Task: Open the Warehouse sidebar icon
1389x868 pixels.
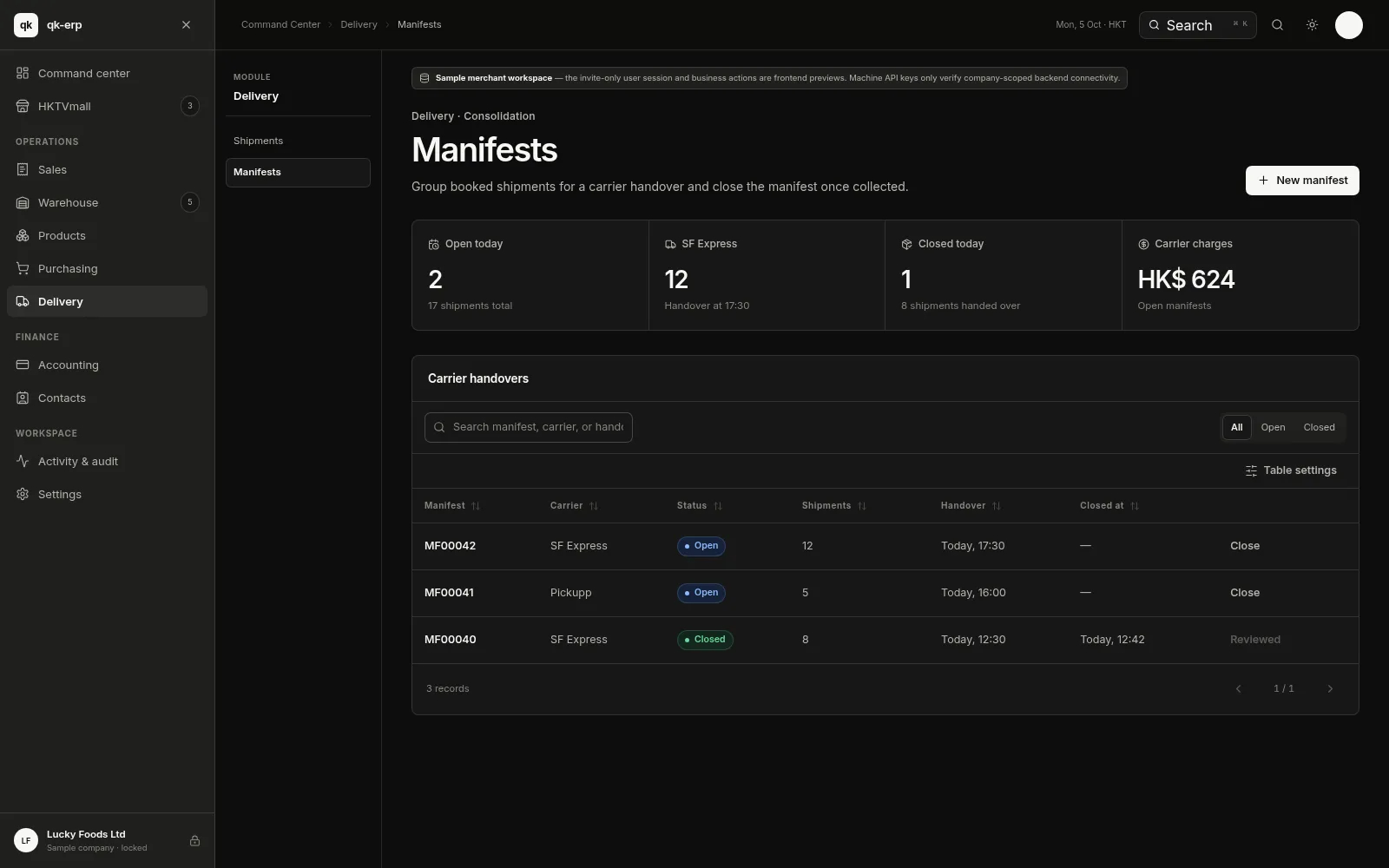Action: tap(23, 202)
